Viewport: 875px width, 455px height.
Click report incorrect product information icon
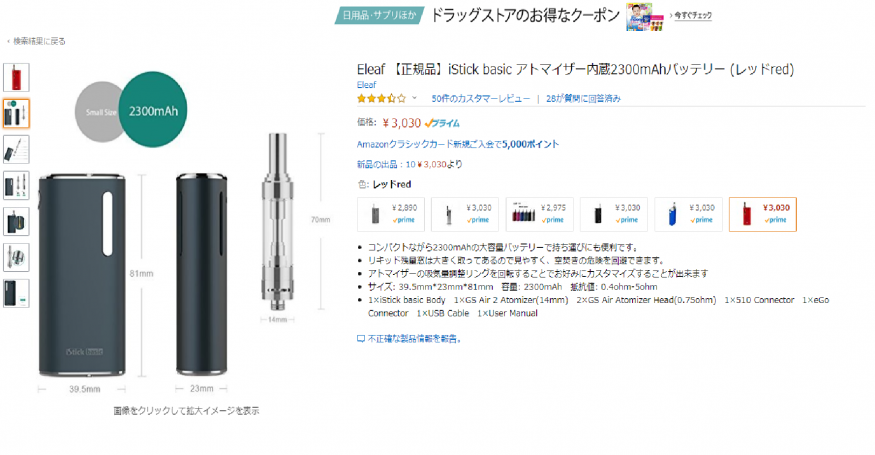(x=360, y=339)
